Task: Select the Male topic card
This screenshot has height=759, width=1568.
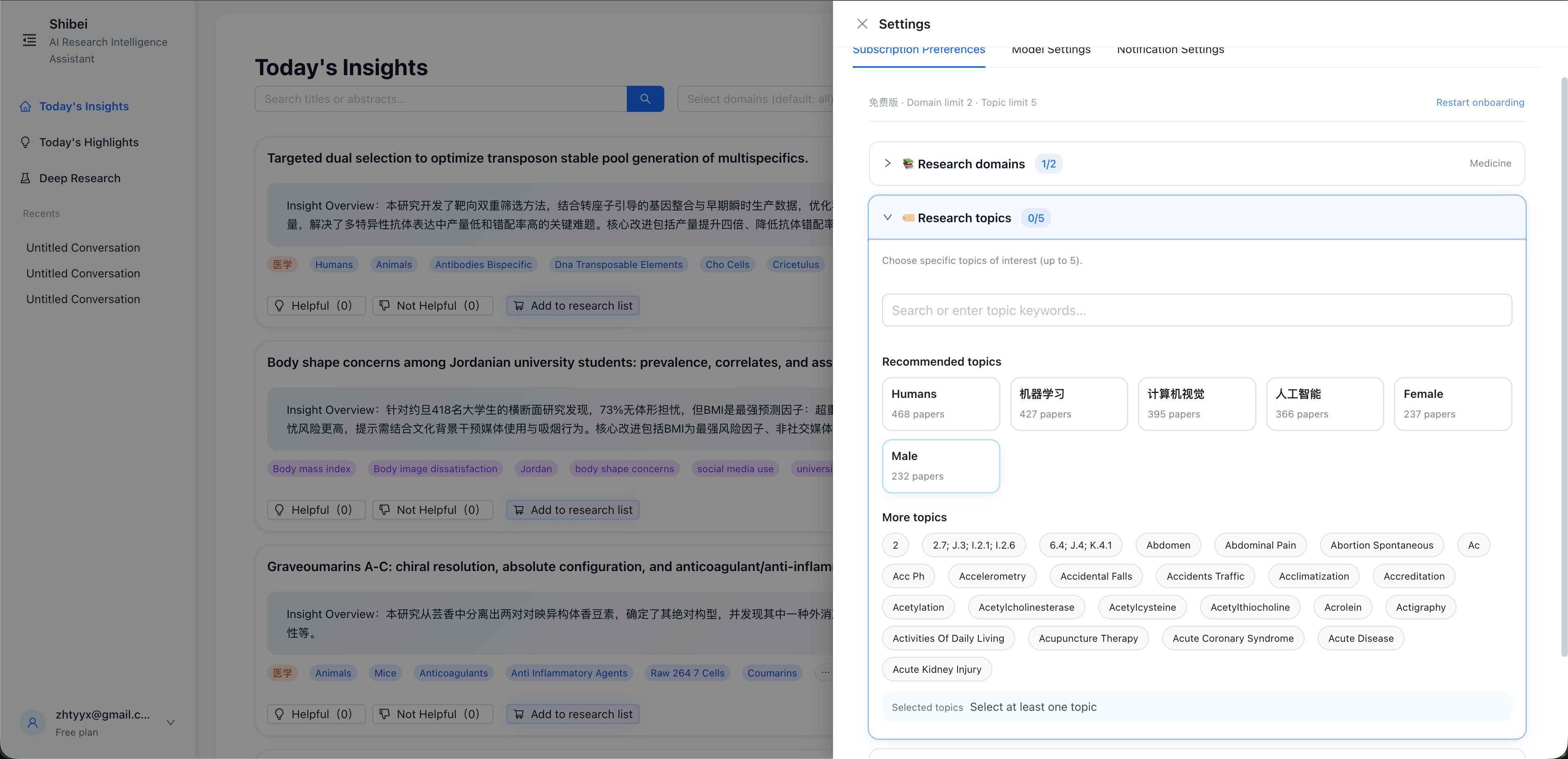Action: [940, 465]
